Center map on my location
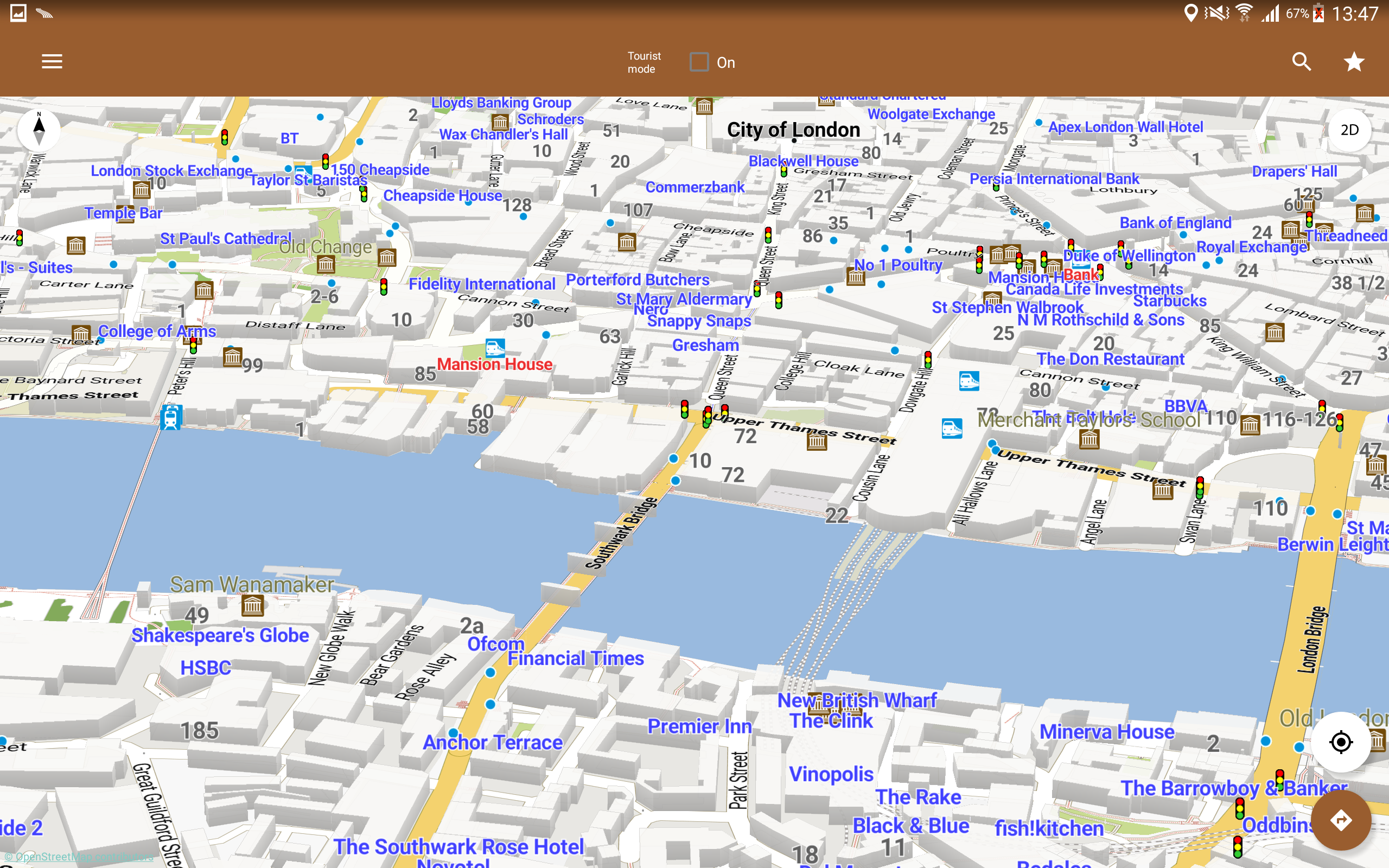The width and height of the screenshot is (1389, 868). (x=1340, y=742)
